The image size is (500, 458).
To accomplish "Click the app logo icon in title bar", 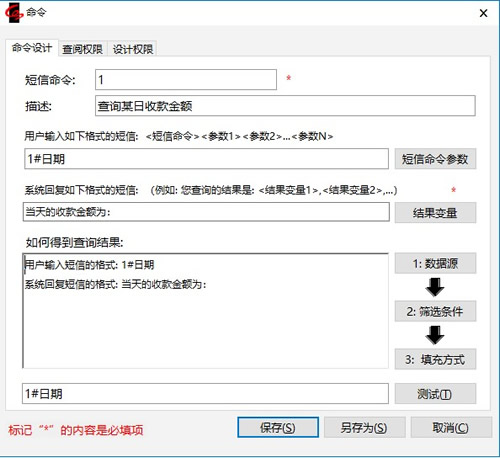I will pyautogui.click(x=14, y=13).
